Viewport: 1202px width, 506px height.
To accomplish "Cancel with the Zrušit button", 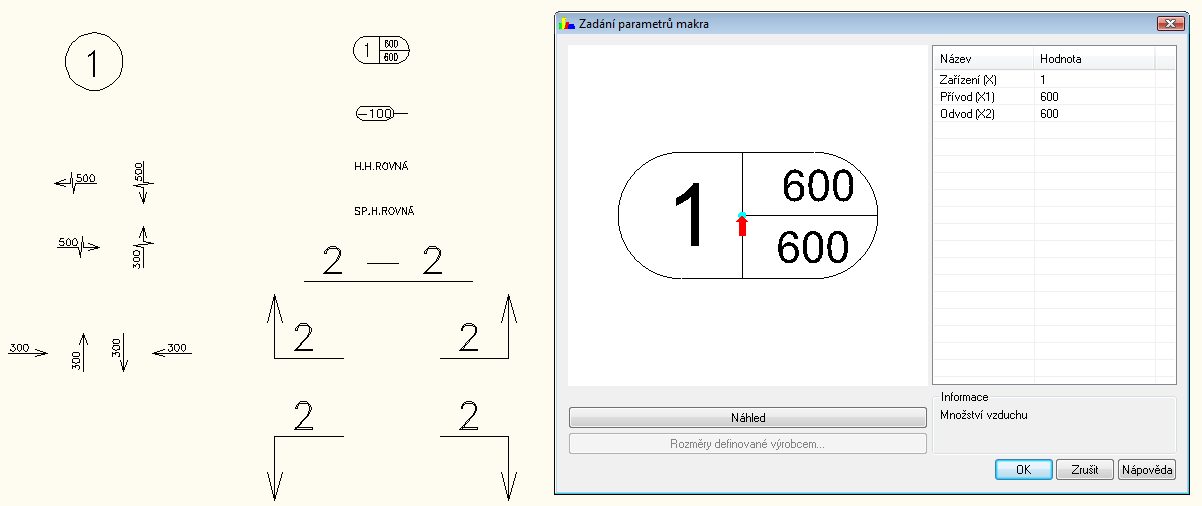I will [1085, 470].
